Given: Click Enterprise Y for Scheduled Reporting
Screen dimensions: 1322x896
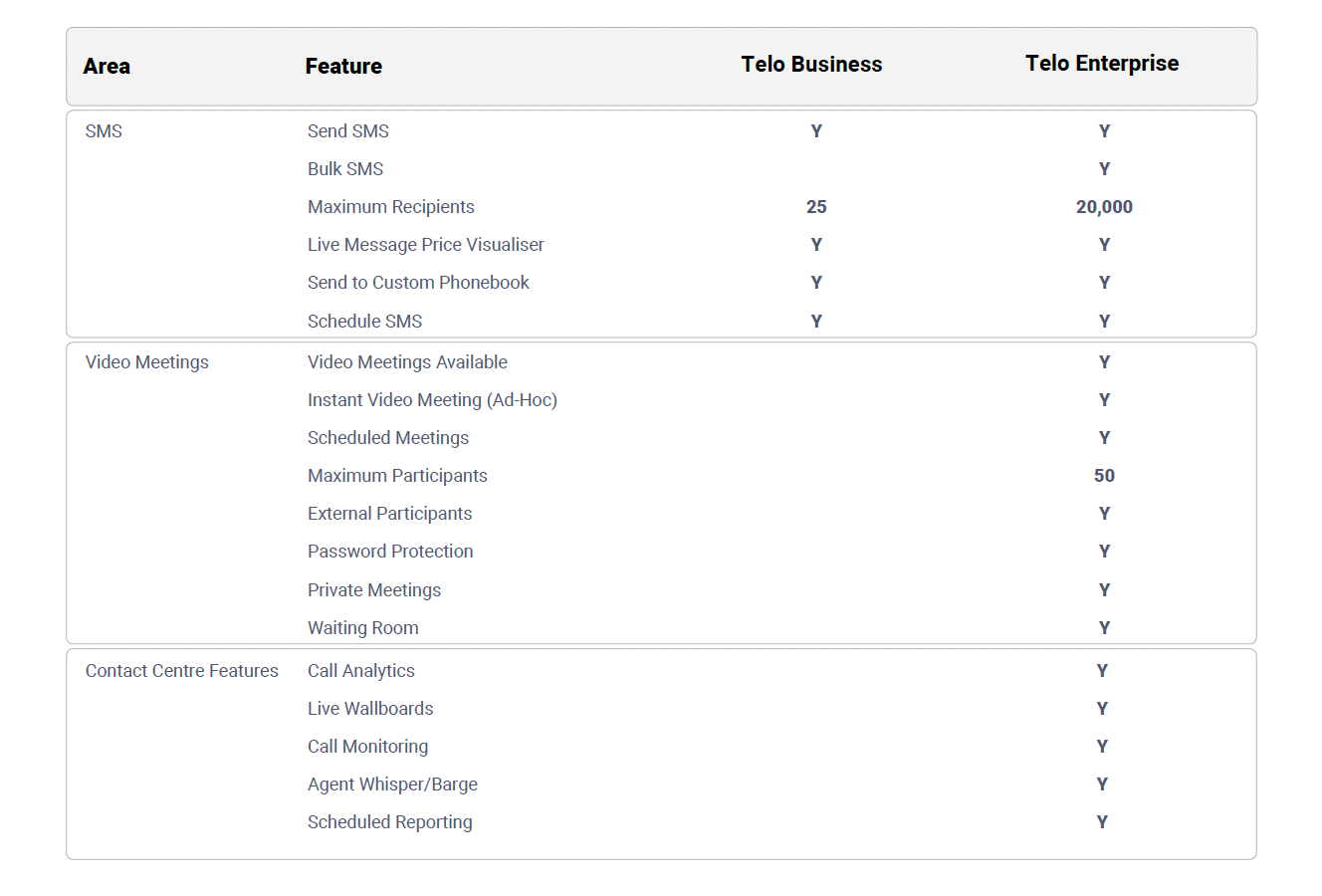Looking at the screenshot, I should (x=1102, y=822).
